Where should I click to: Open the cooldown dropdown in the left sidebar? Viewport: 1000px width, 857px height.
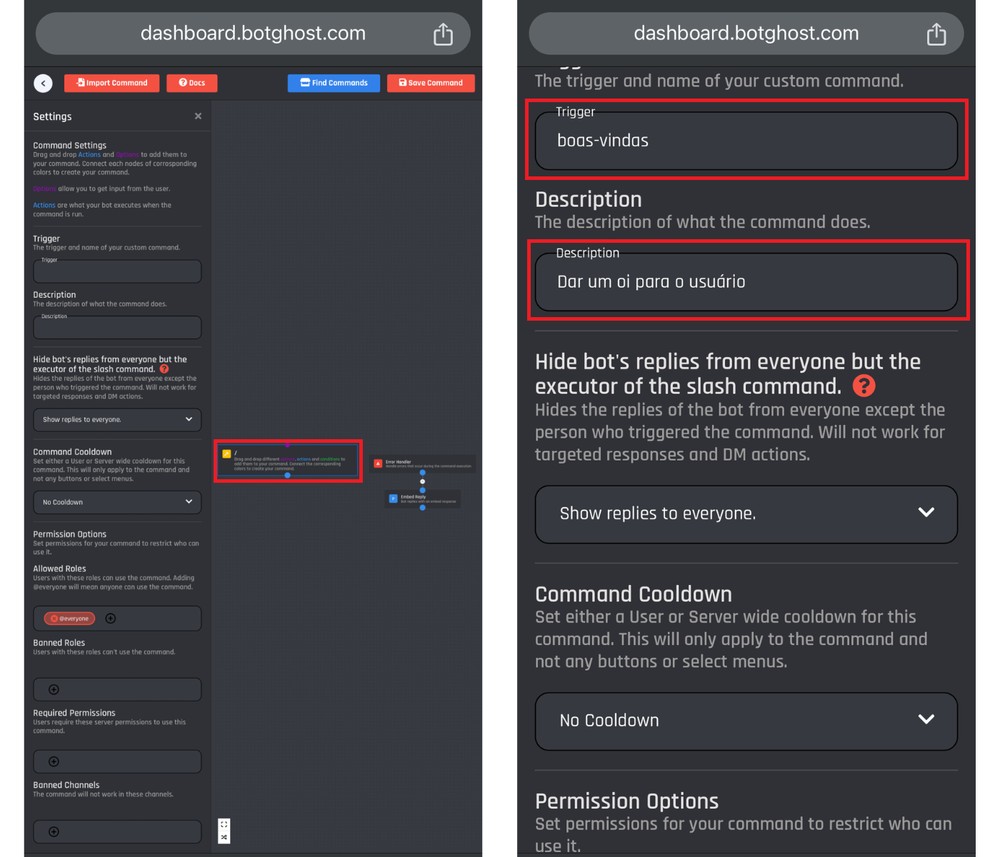coord(117,502)
